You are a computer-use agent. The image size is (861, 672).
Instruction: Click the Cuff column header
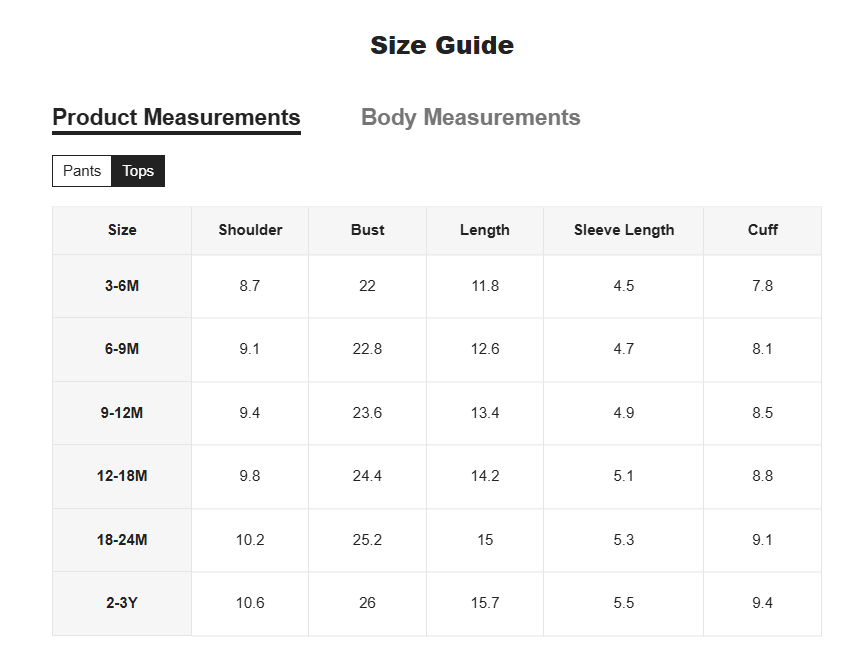762,230
